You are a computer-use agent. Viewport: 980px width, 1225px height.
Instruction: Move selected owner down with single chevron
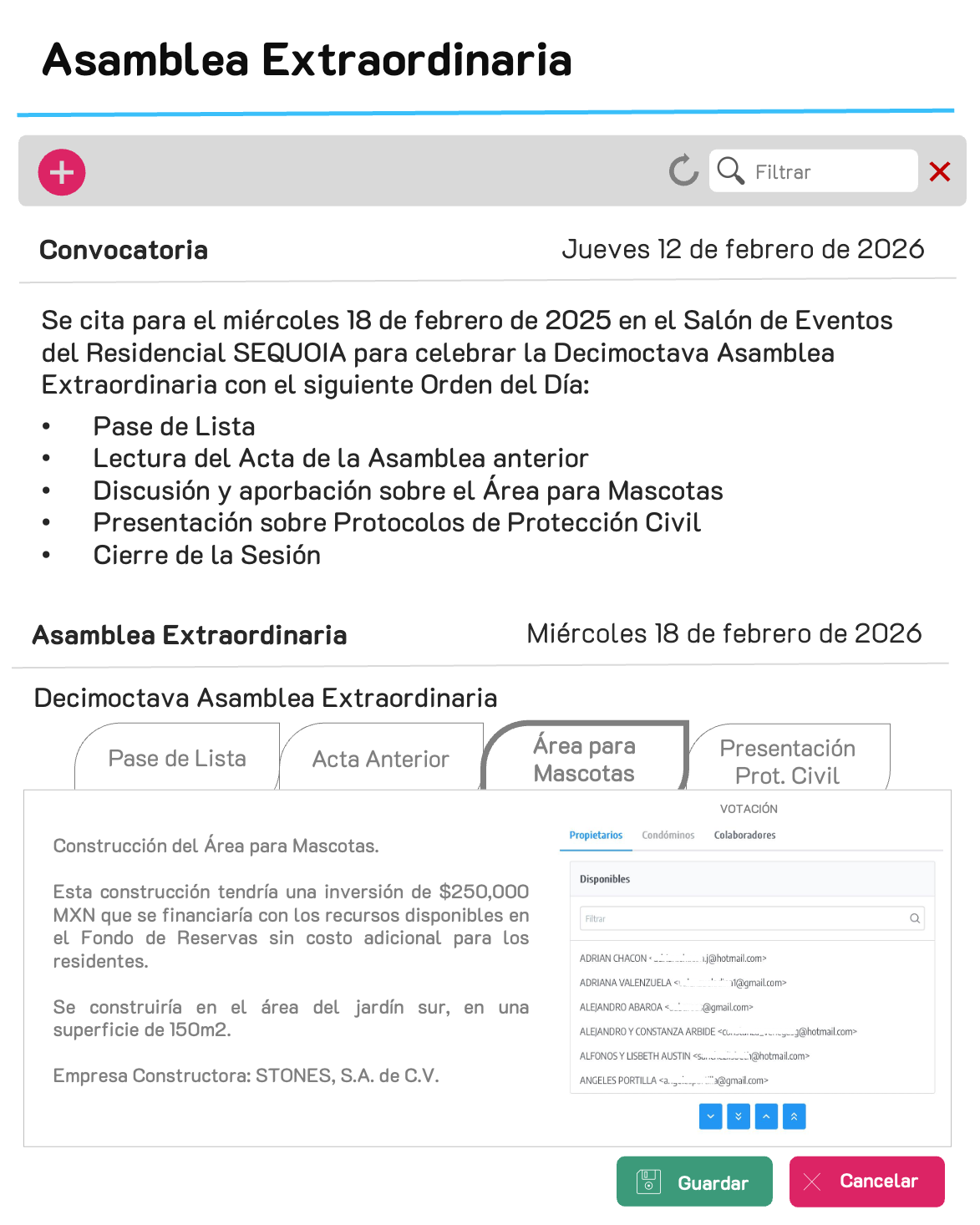[710, 1116]
